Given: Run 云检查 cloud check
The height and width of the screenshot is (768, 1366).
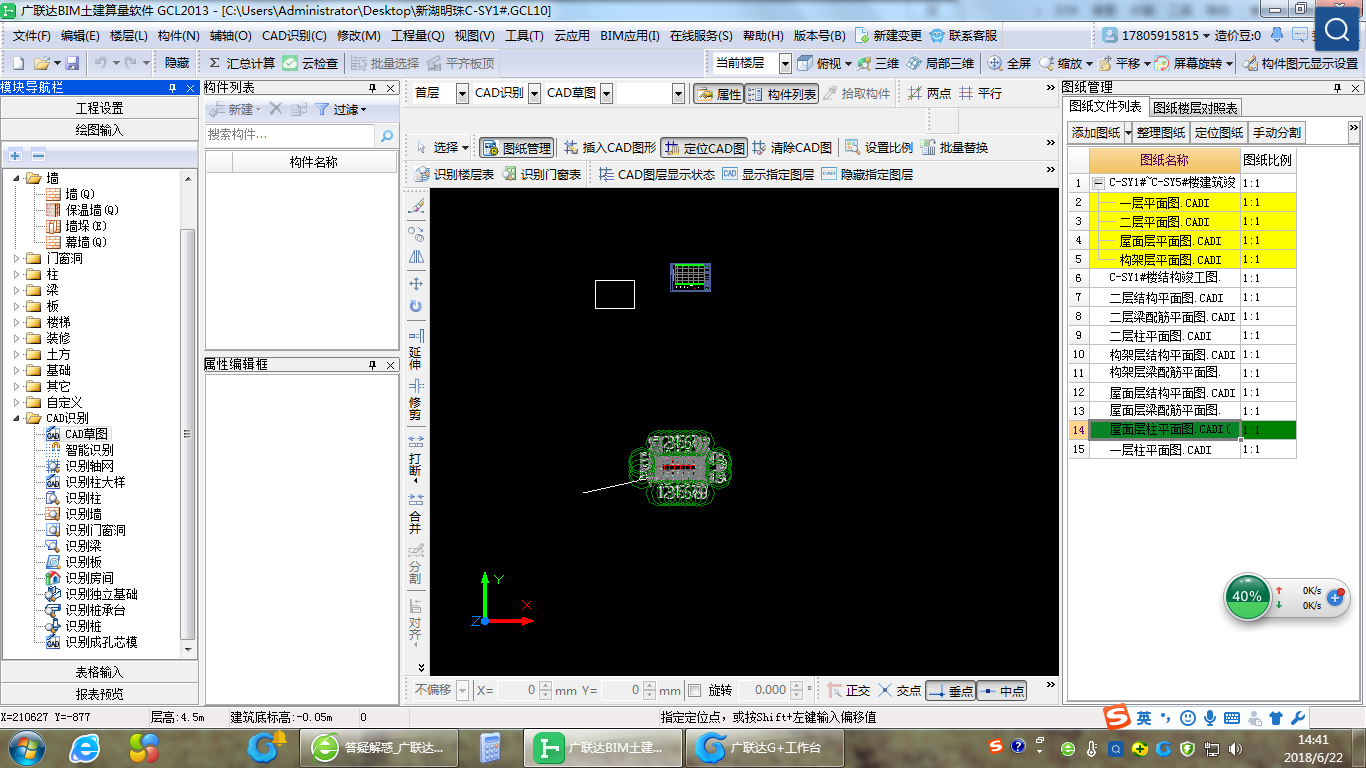Looking at the screenshot, I should coord(310,62).
